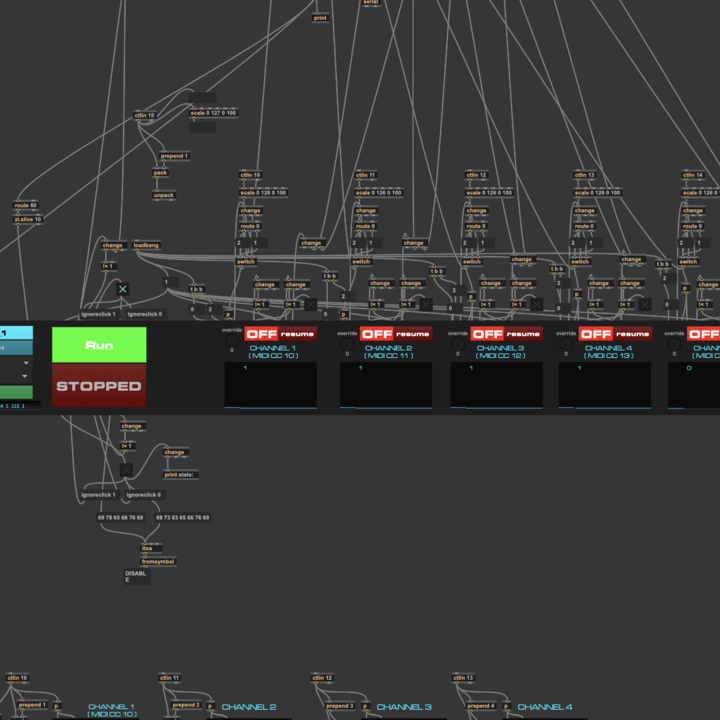Click the 'print state:' object
The image size is (720, 720).
[x=180, y=475]
